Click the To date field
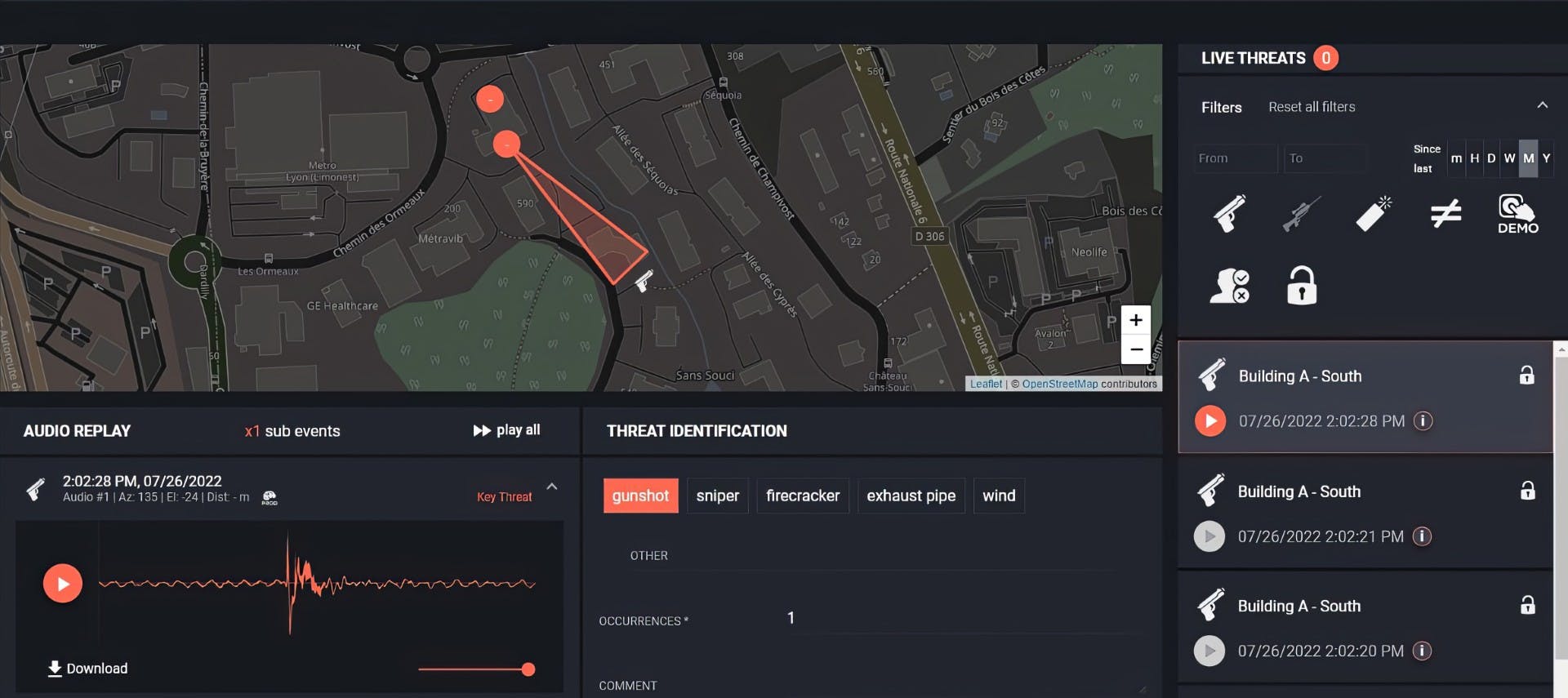The width and height of the screenshot is (1568, 698). [x=1325, y=158]
